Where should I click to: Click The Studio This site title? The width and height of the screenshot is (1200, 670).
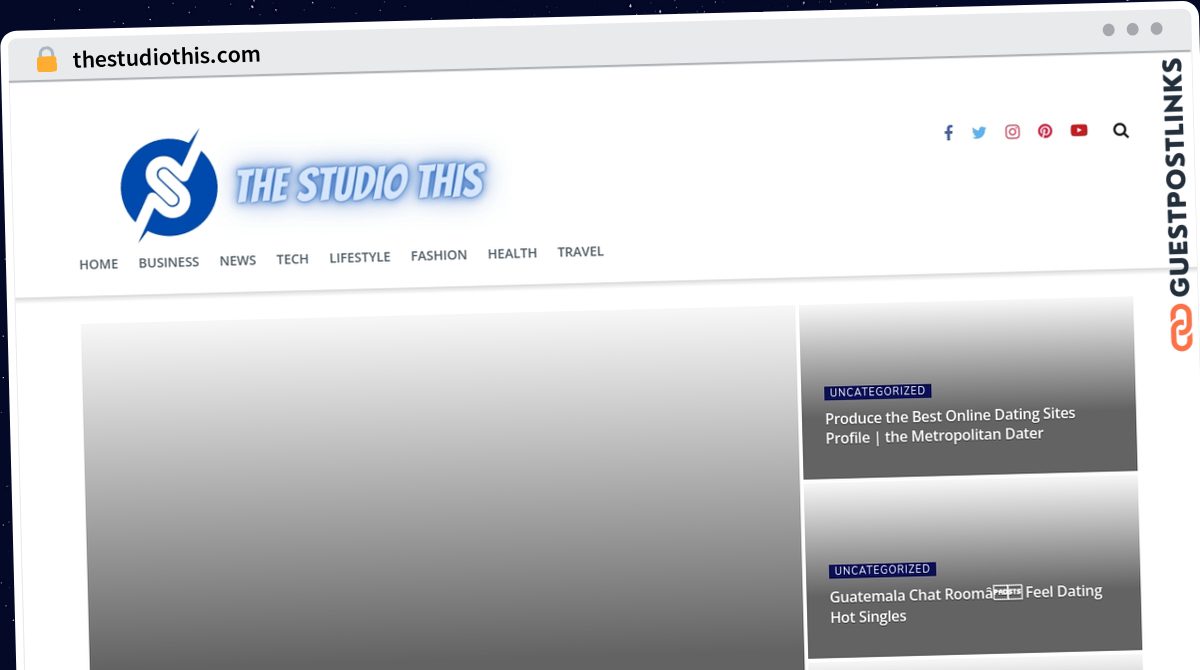[x=360, y=184]
